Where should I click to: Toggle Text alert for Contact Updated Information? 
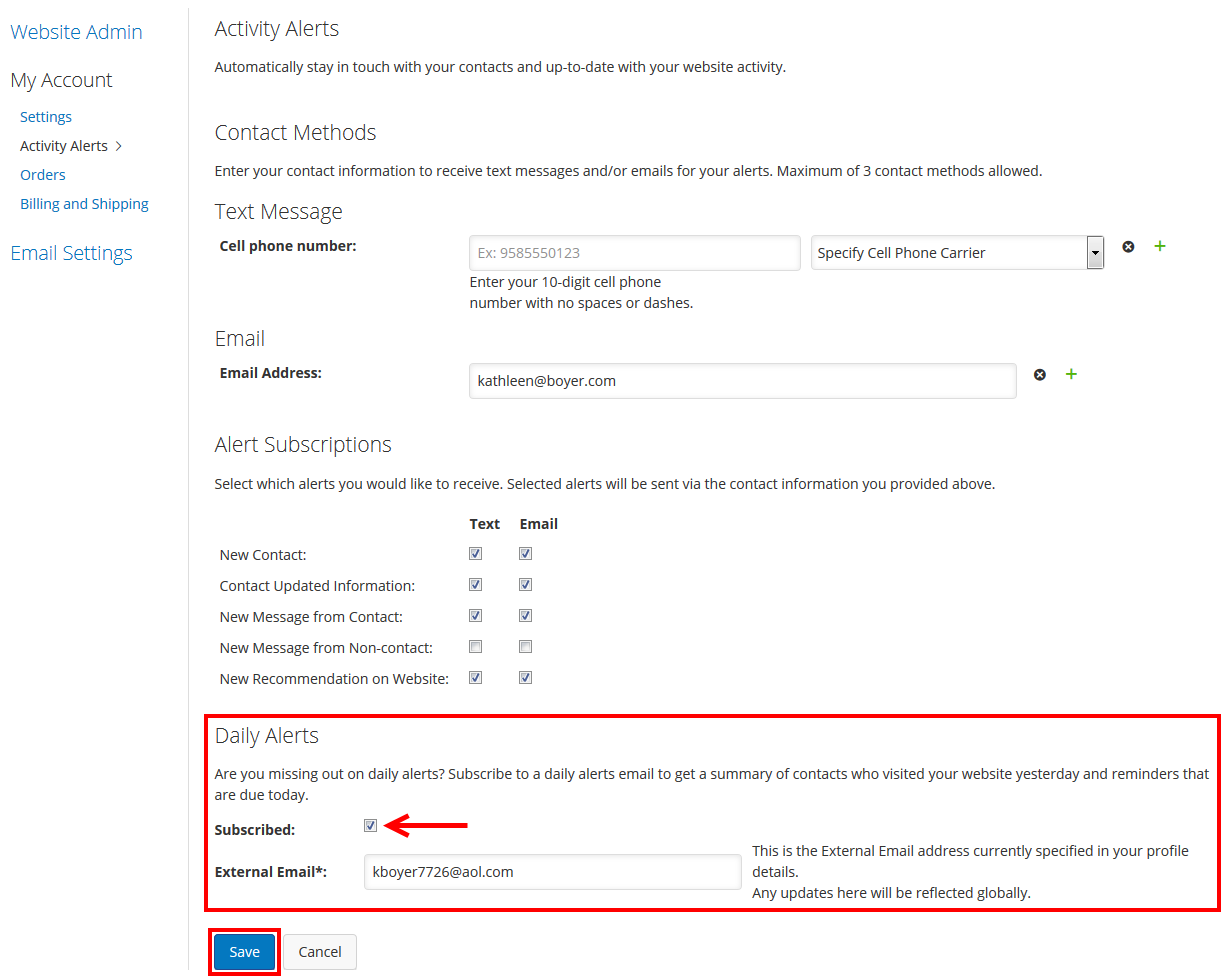pos(476,585)
